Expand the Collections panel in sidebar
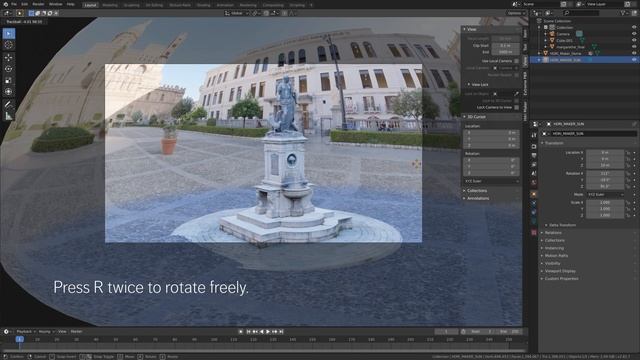The height and width of the screenshot is (360, 640). (x=477, y=191)
